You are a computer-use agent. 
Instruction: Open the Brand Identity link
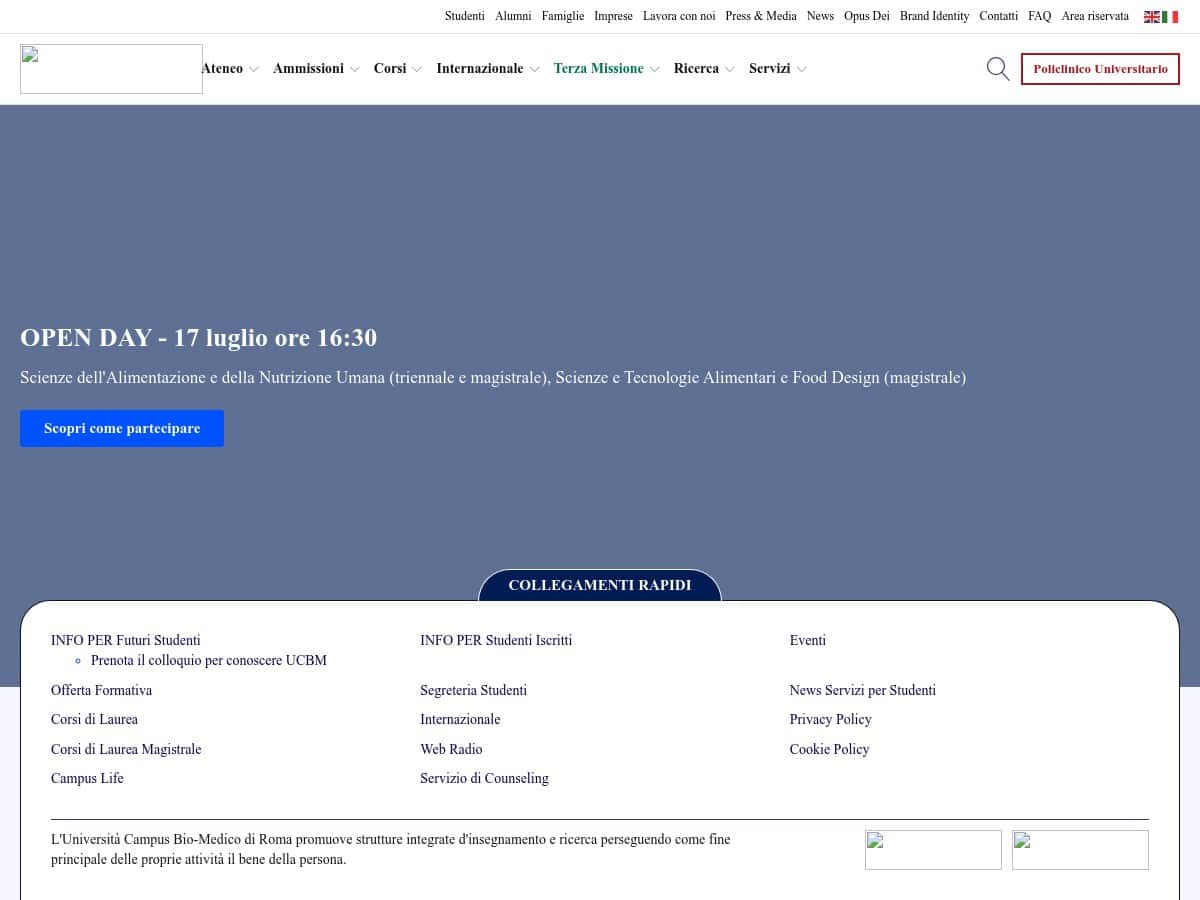(x=934, y=16)
